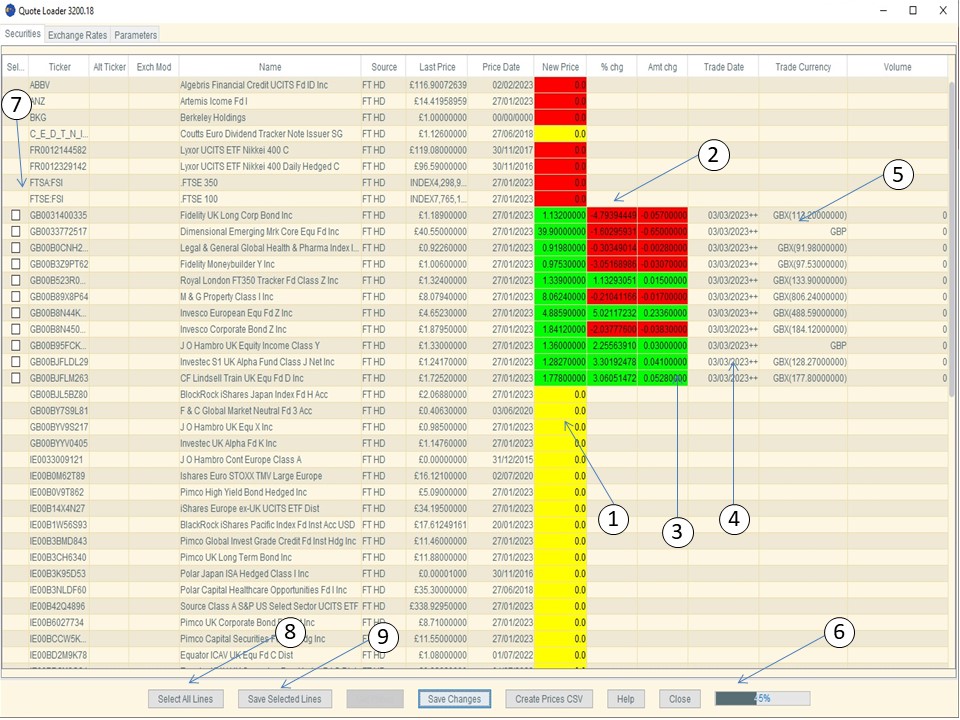Viewport: 960px width, 720px height.
Task: Click the Trade Currency column header
Action: click(803, 67)
